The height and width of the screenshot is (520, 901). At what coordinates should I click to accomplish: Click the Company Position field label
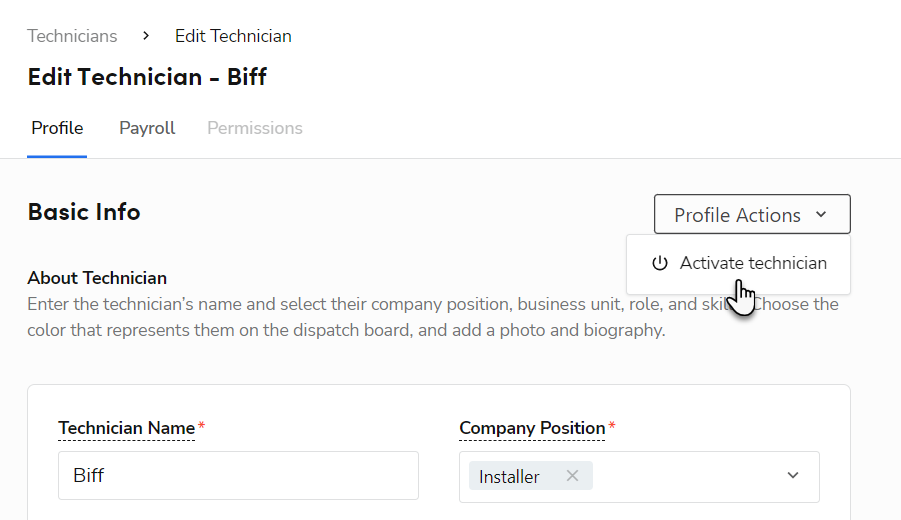click(532, 428)
